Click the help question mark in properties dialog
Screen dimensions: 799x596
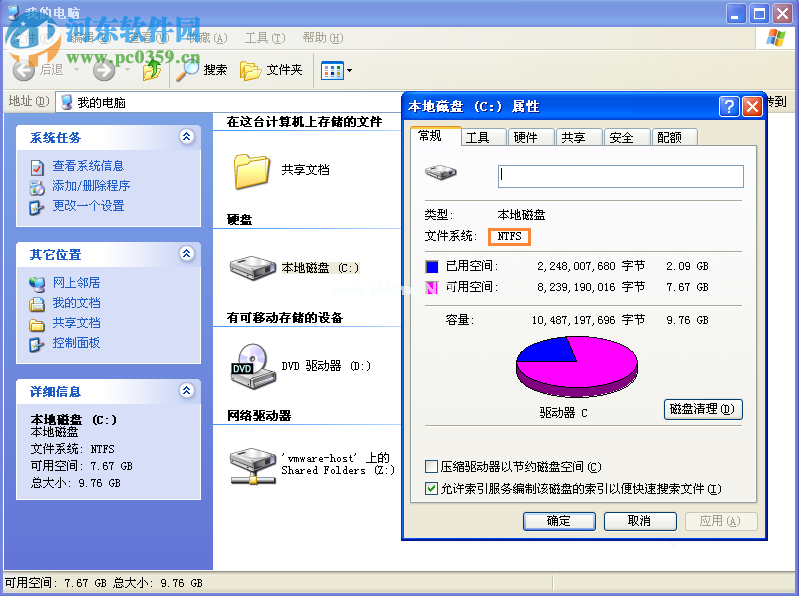(729, 106)
